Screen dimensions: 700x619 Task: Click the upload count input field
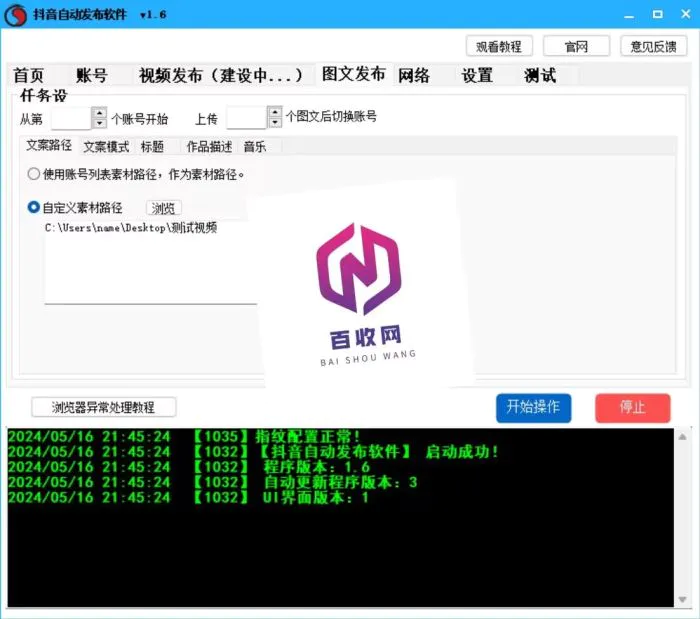[246, 118]
